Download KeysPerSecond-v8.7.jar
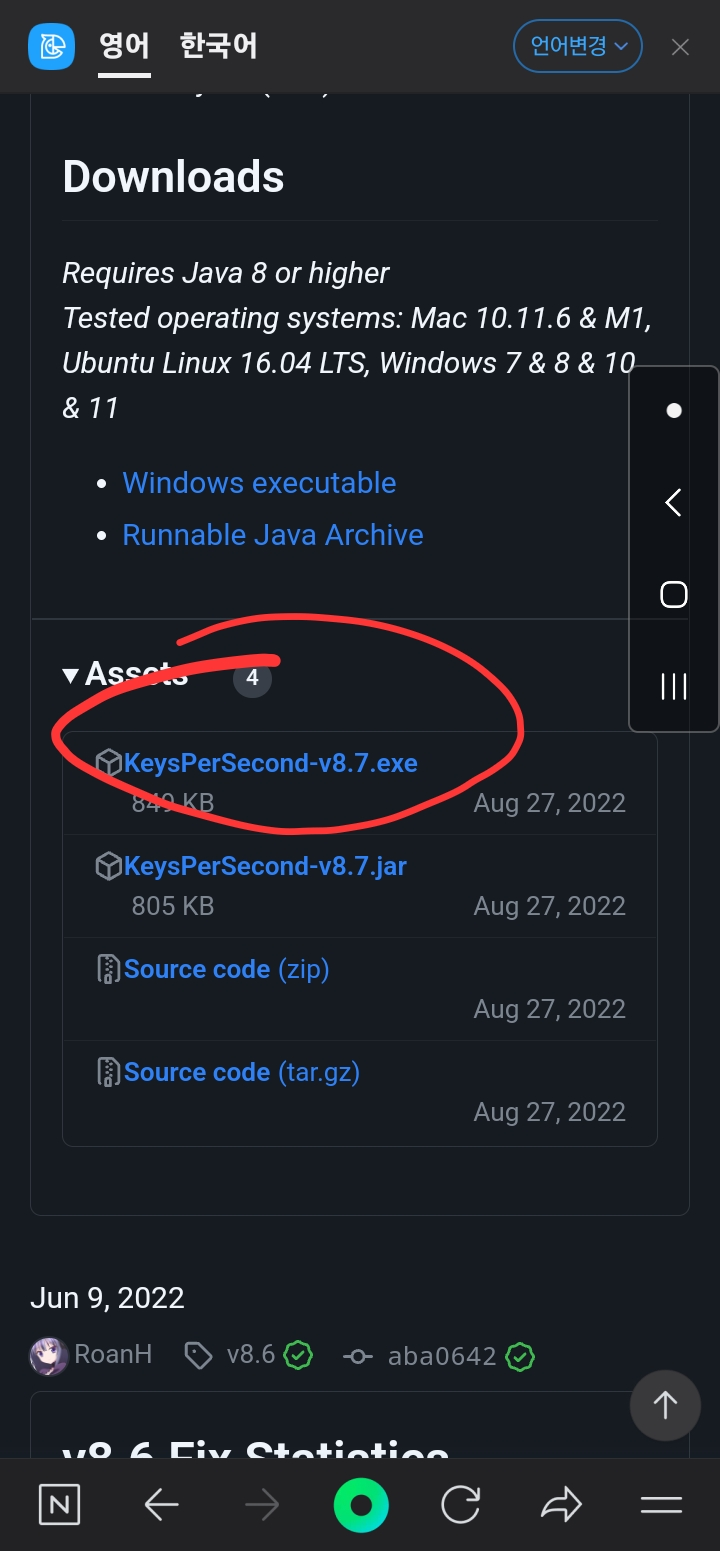The width and height of the screenshot is (720, 1551). tap(265, 865)
